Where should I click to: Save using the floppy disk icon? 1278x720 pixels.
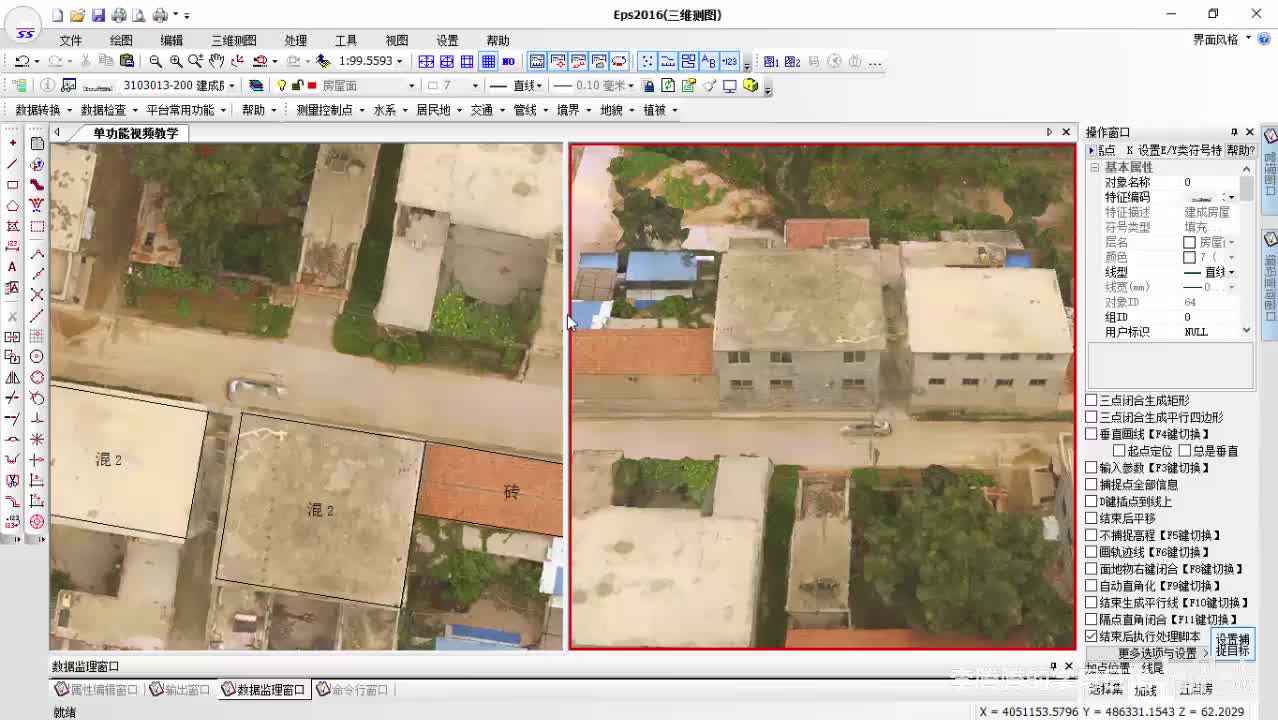click(98, 15)
